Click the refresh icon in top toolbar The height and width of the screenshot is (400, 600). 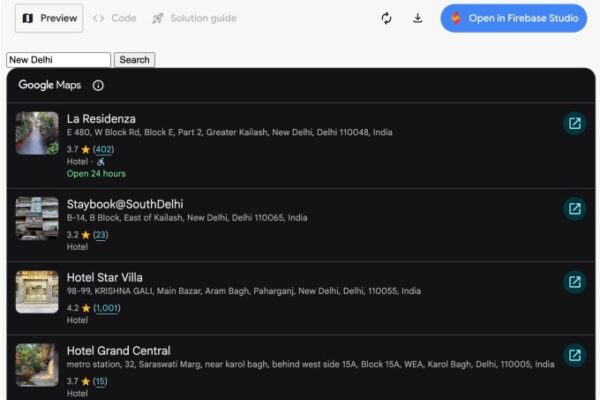[386, 18]
